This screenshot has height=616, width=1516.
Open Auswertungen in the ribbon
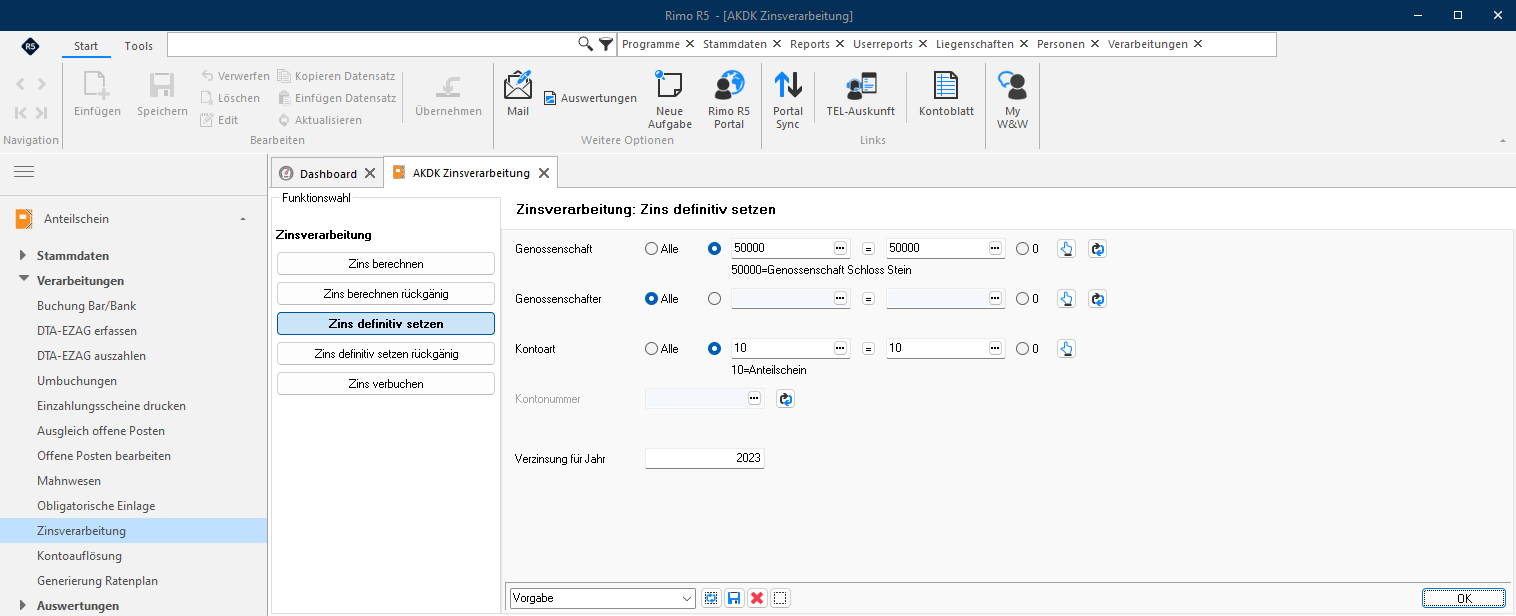590,98
